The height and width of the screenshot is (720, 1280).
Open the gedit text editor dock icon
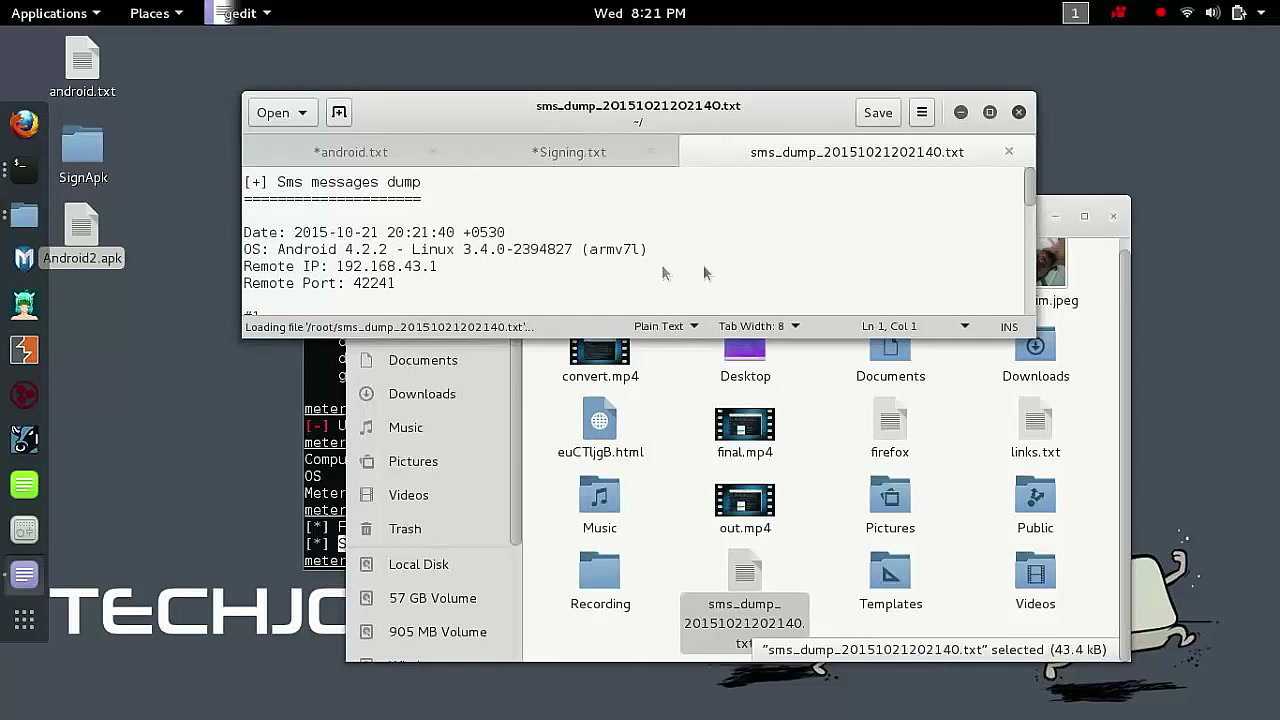pos(24,575)
